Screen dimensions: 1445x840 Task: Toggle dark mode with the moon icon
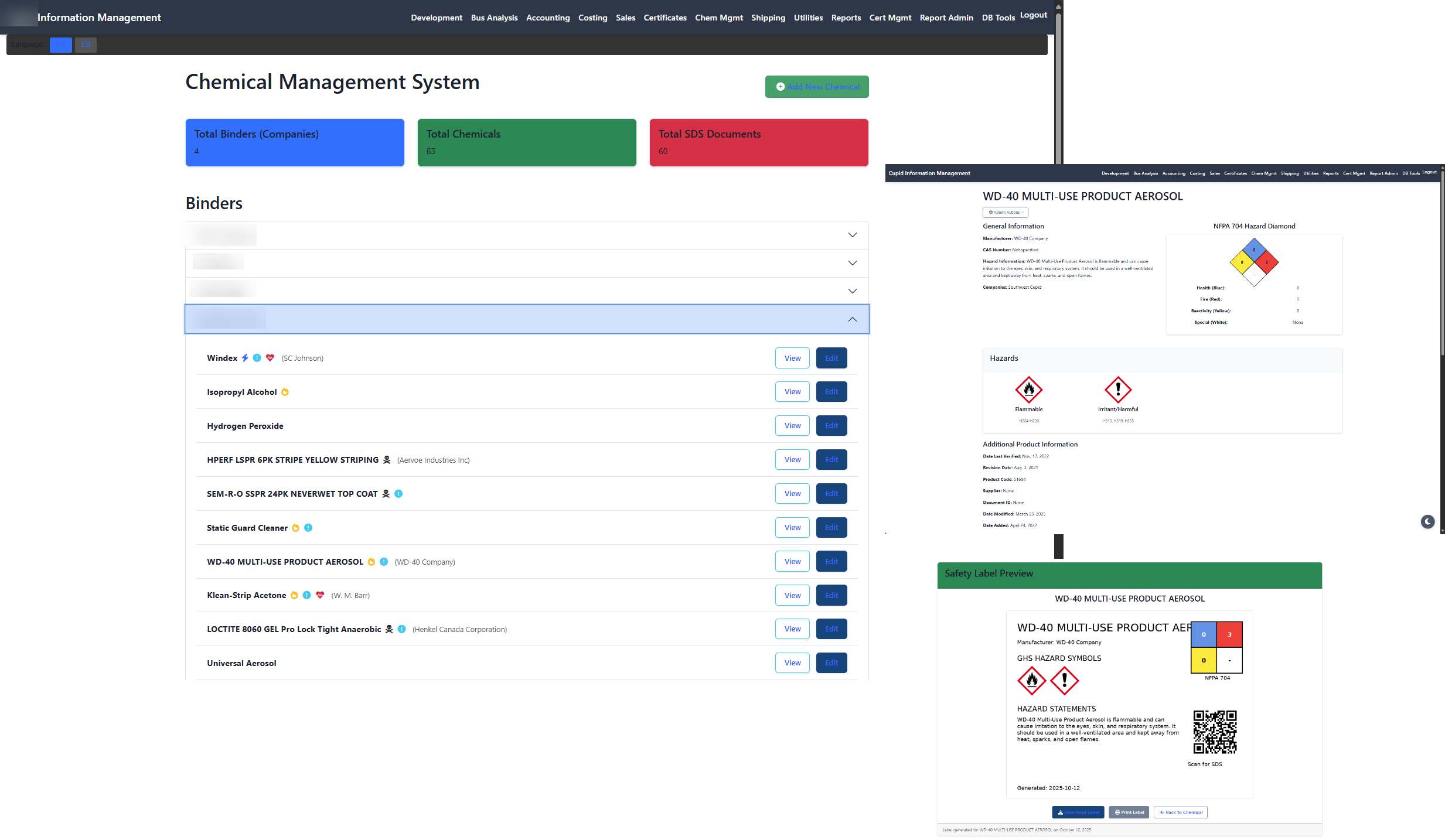coord(1428,521)
